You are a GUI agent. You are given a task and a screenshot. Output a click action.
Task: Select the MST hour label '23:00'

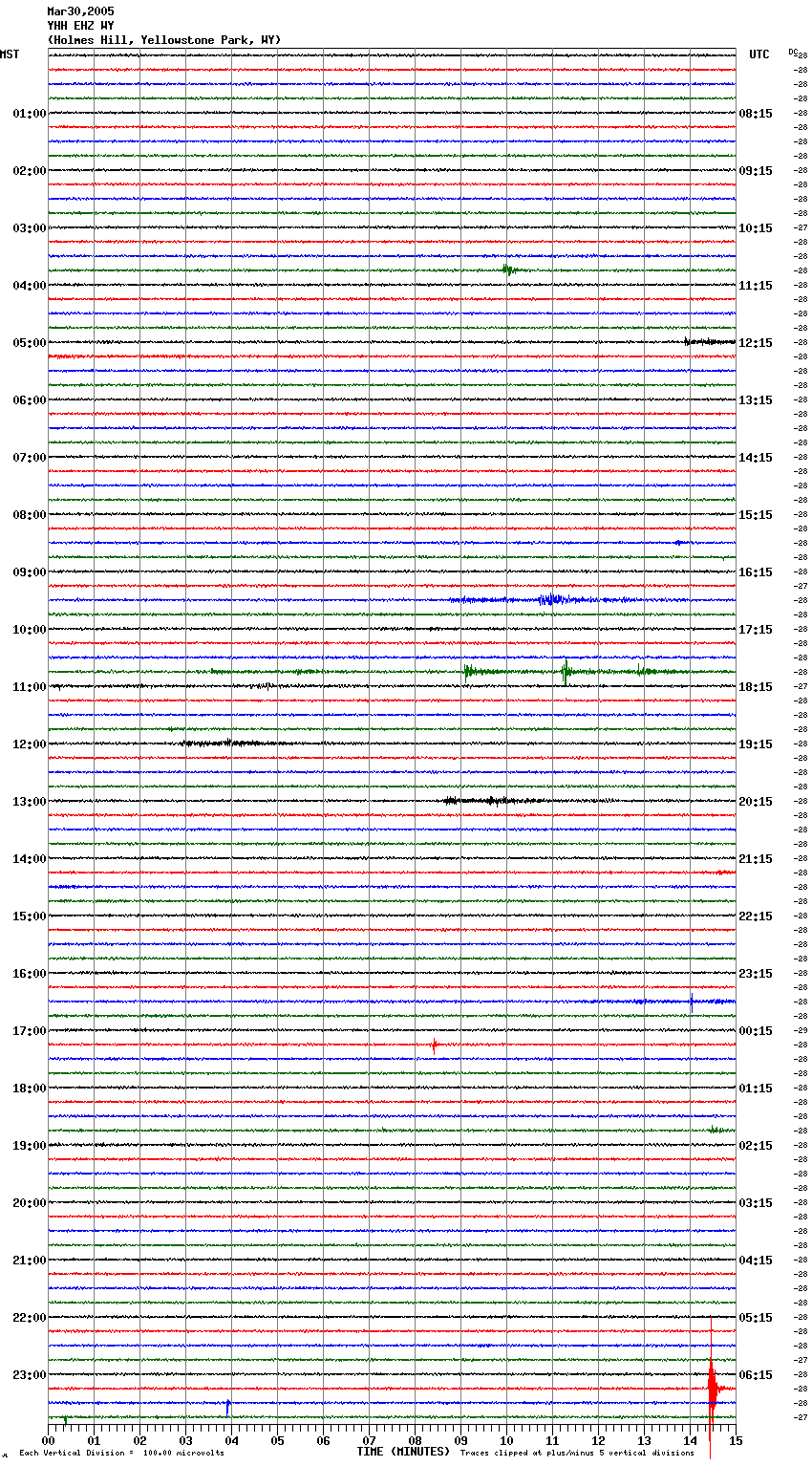[x=29, y=1375]
